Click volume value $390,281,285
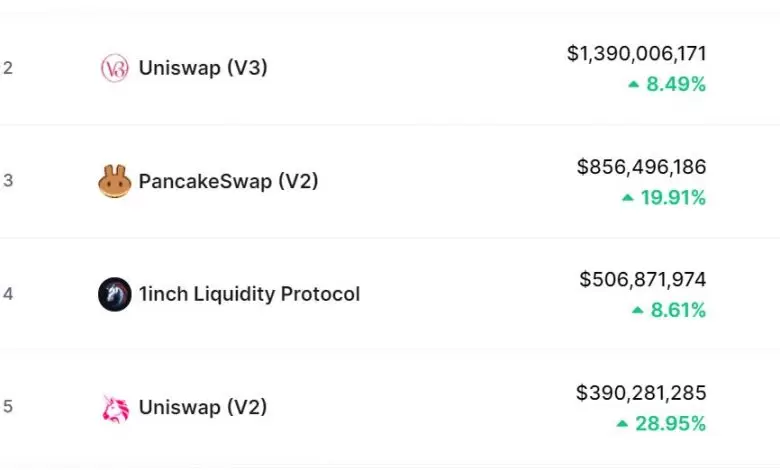The width and height of the screenshot is (780, 470). (641, 393)
